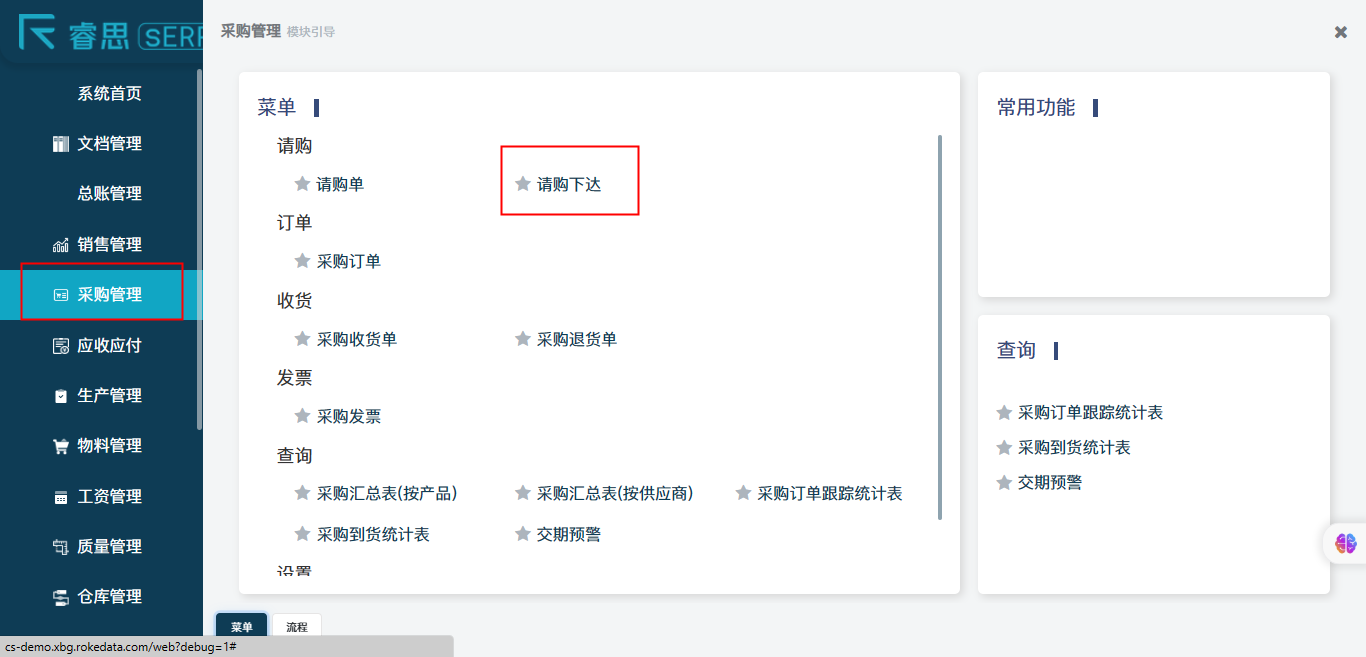Image resolution: width=1366 pixels, height=657 pixels.
Task: Close the 采购管理 module guide
Action: coord(1340,32)
